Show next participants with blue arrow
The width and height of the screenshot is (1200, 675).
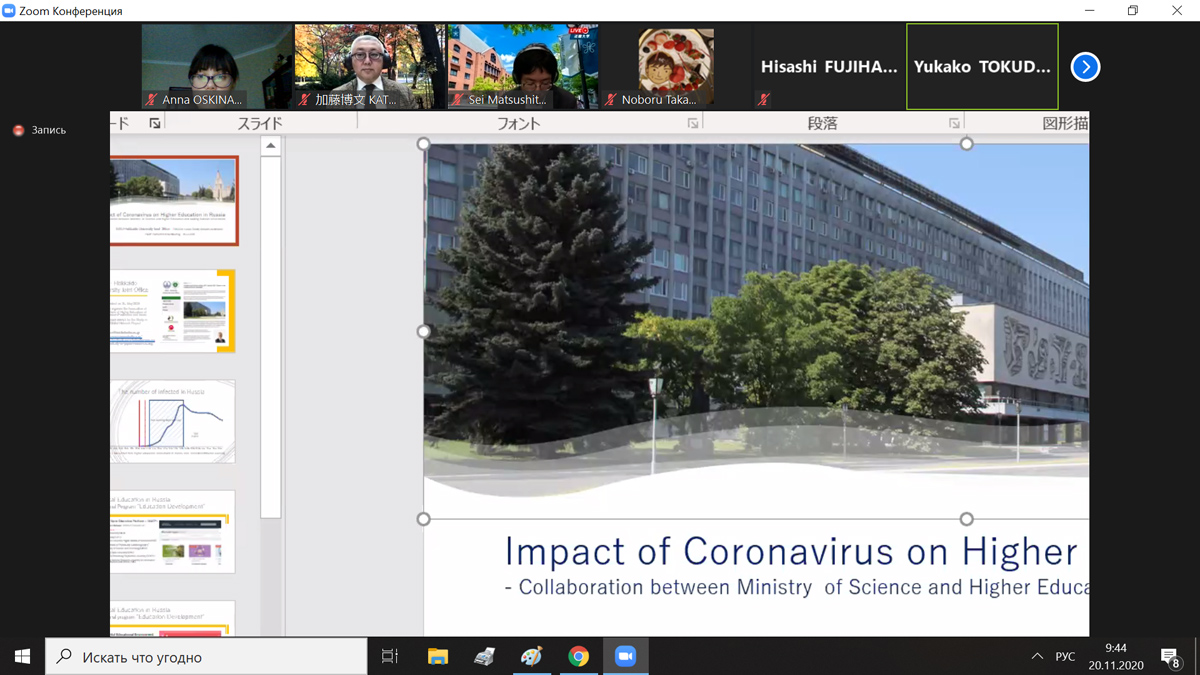pos(1085,67)
